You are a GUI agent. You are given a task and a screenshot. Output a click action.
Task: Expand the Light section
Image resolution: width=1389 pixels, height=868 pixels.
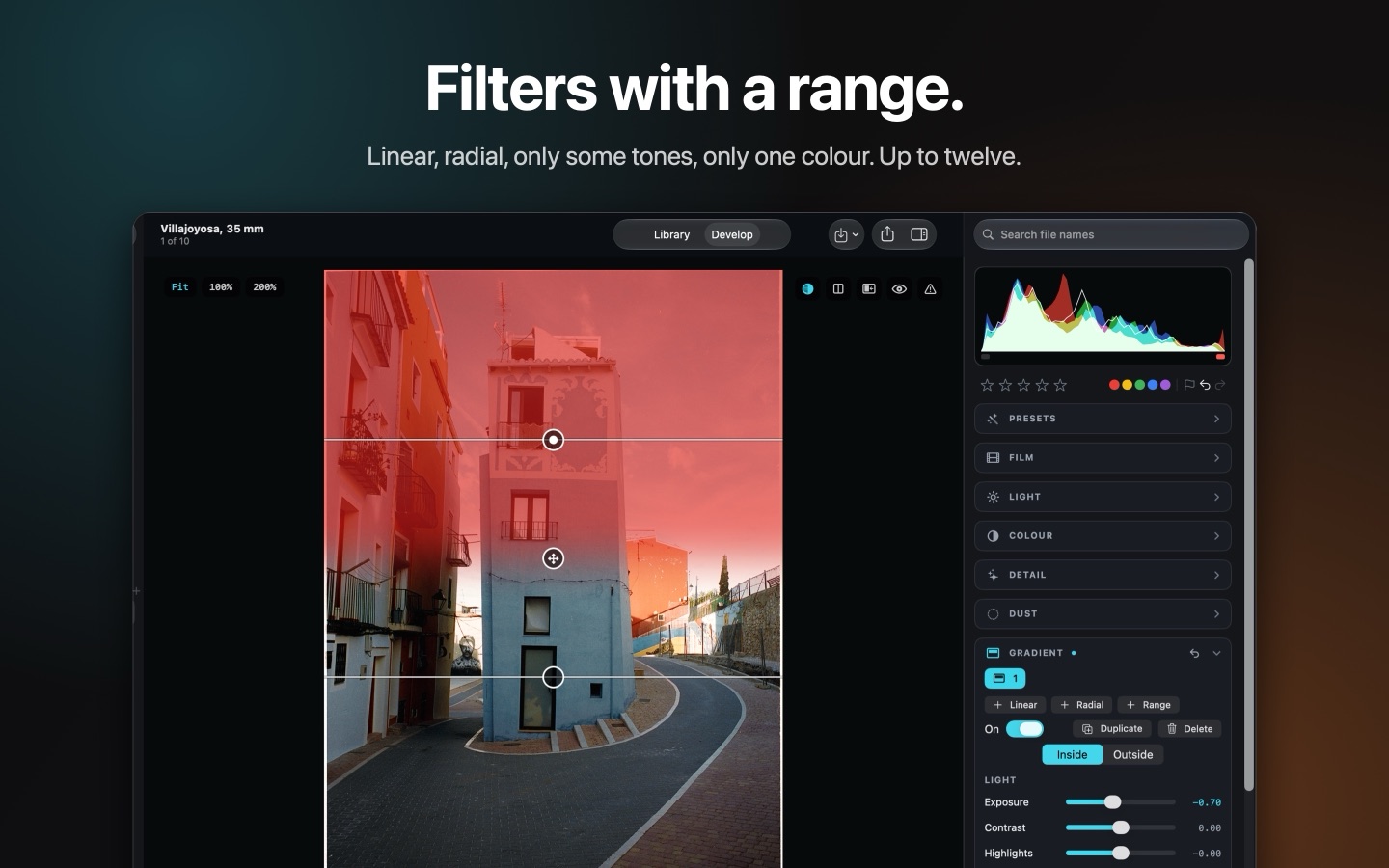tap(1103, 497)
